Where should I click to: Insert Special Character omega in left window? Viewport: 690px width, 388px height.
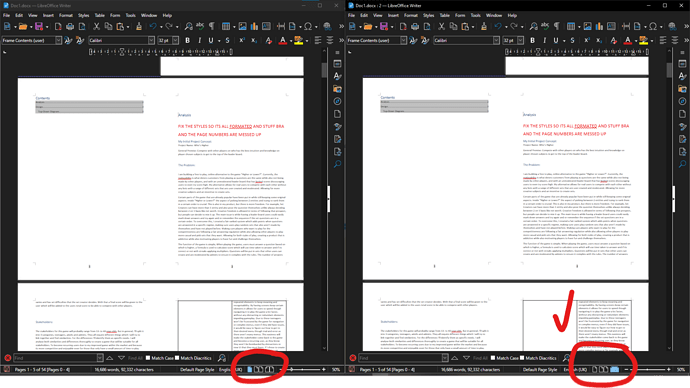308,27
